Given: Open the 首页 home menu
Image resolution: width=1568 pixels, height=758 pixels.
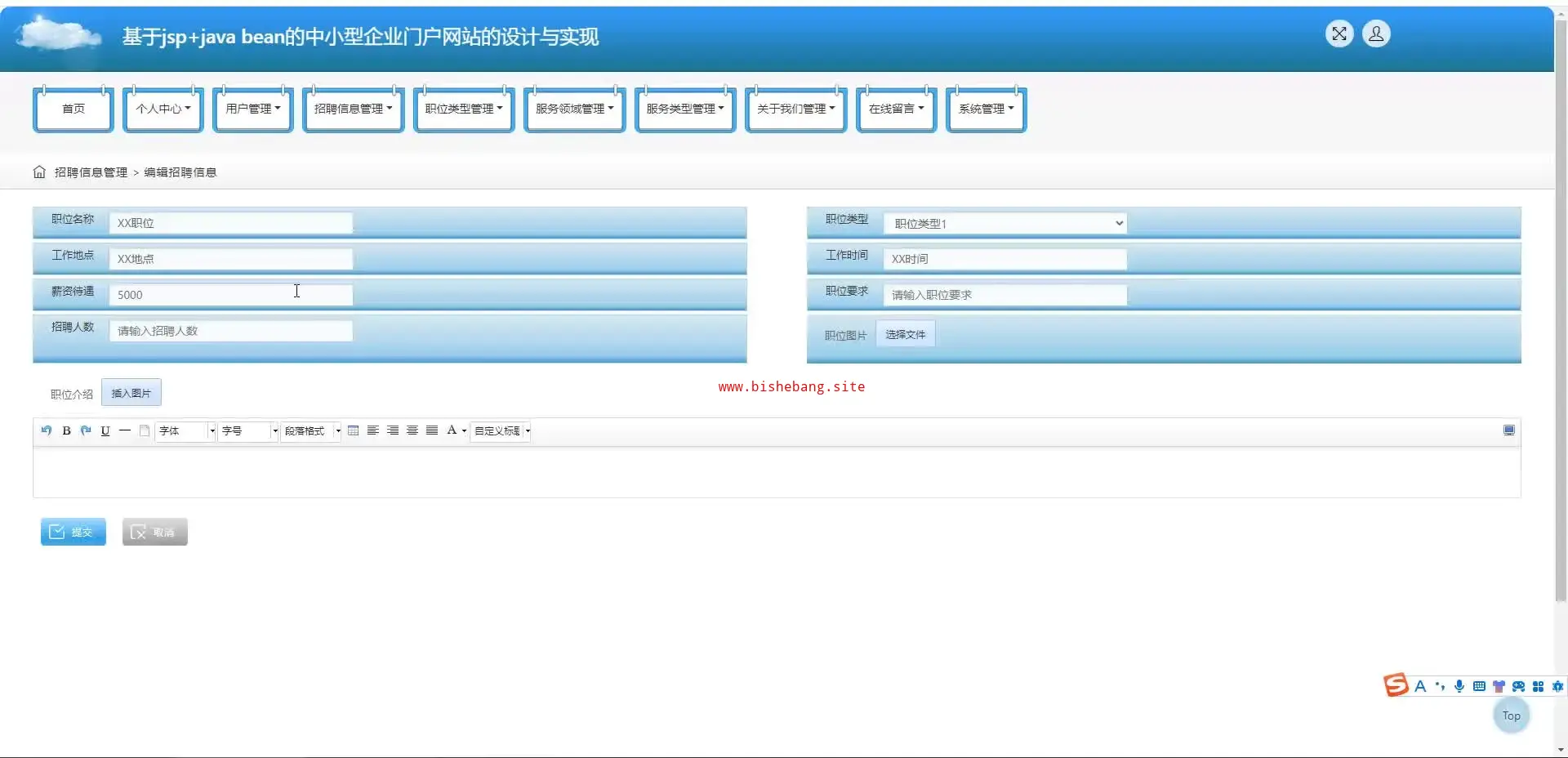Looking at the screenshot, I should click(x=73, y=109).
